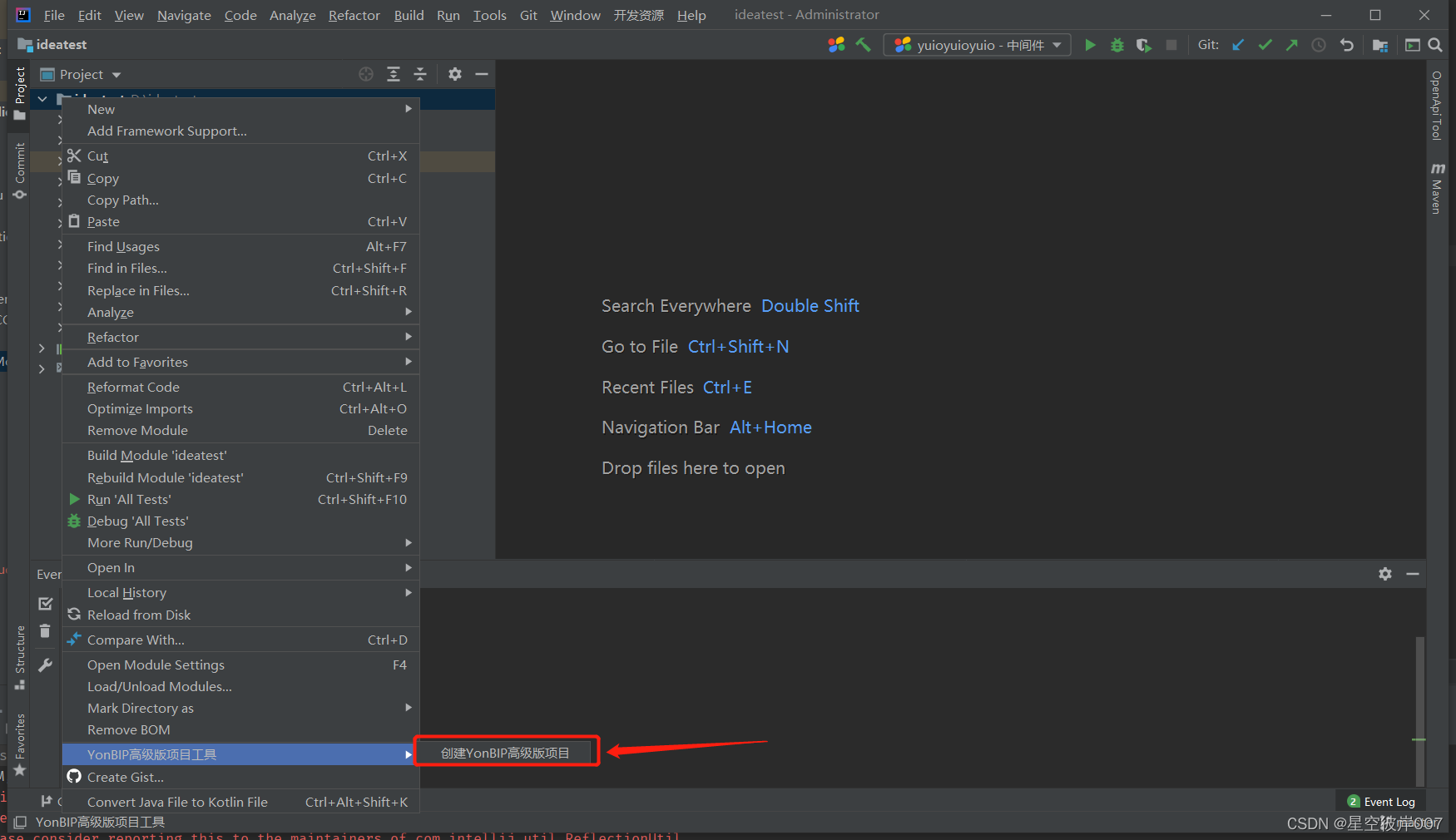The image size is (1456, 840).
Task: Run with coverage via the shield icon
Action: (1144, 45)
